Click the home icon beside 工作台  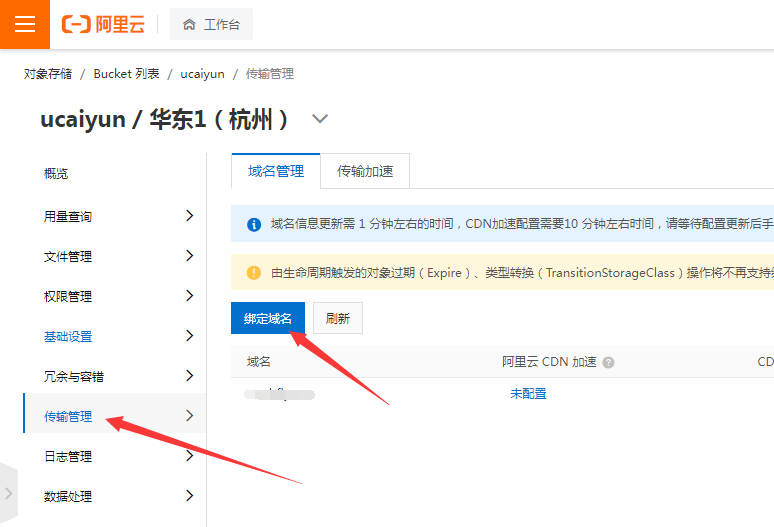coord(189,24)
